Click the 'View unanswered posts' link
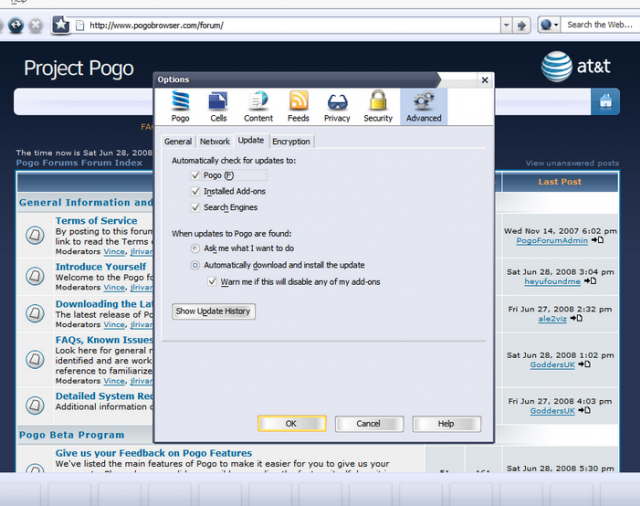This screenshot has width=640, height=506. (x=572, y=163)
